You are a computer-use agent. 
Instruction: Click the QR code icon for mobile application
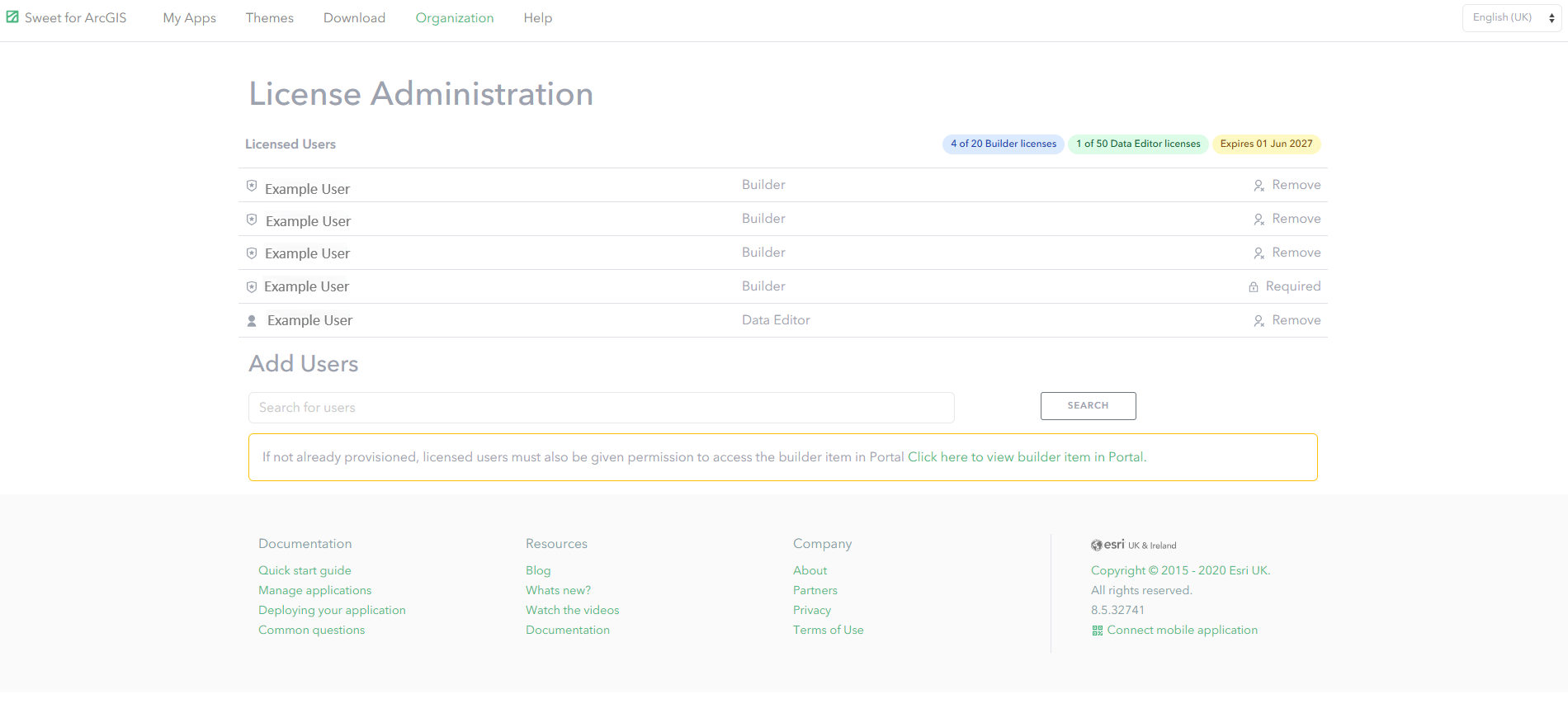point(1097,631)
